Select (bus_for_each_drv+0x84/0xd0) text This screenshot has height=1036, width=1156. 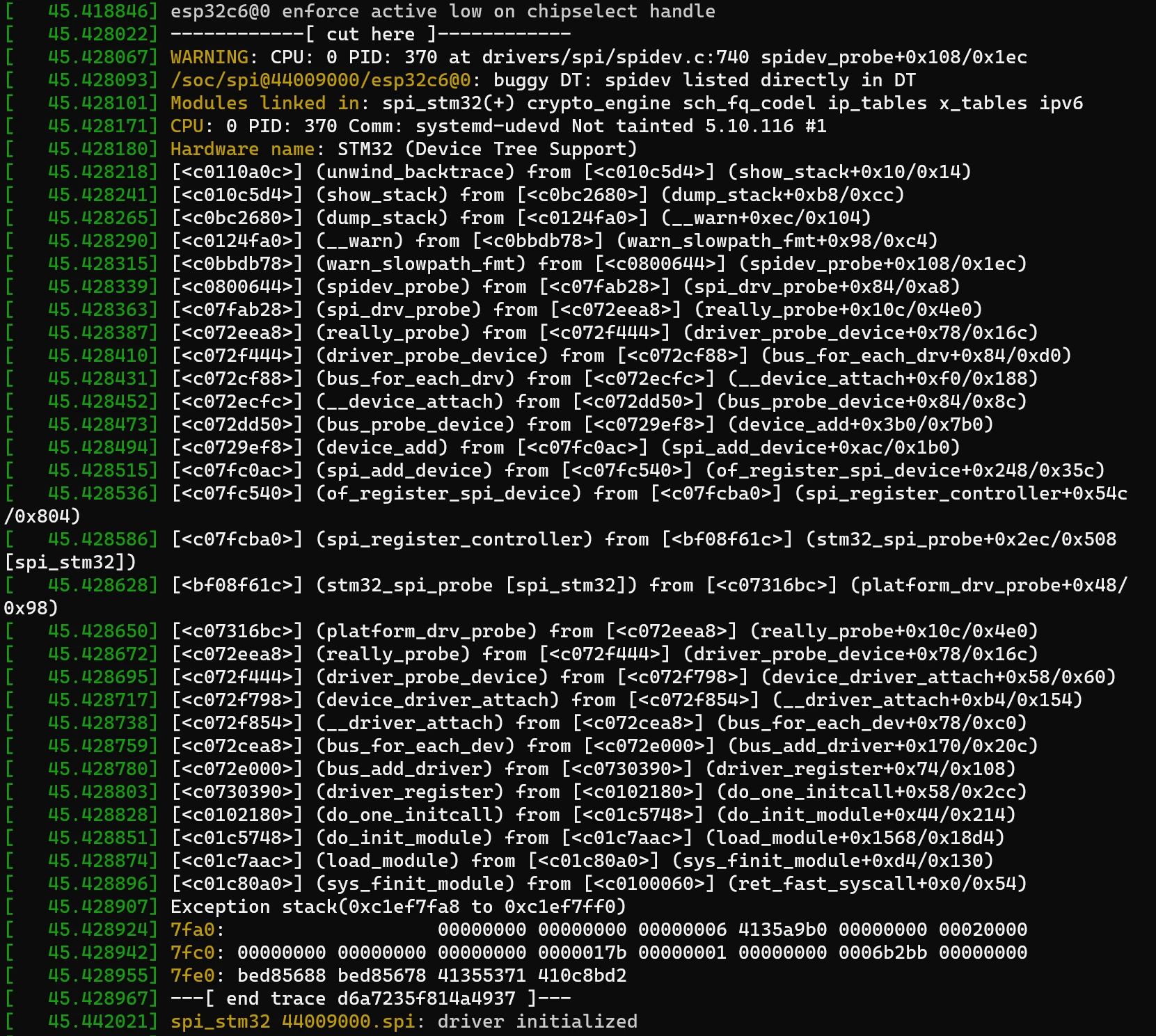pos(917,356)
